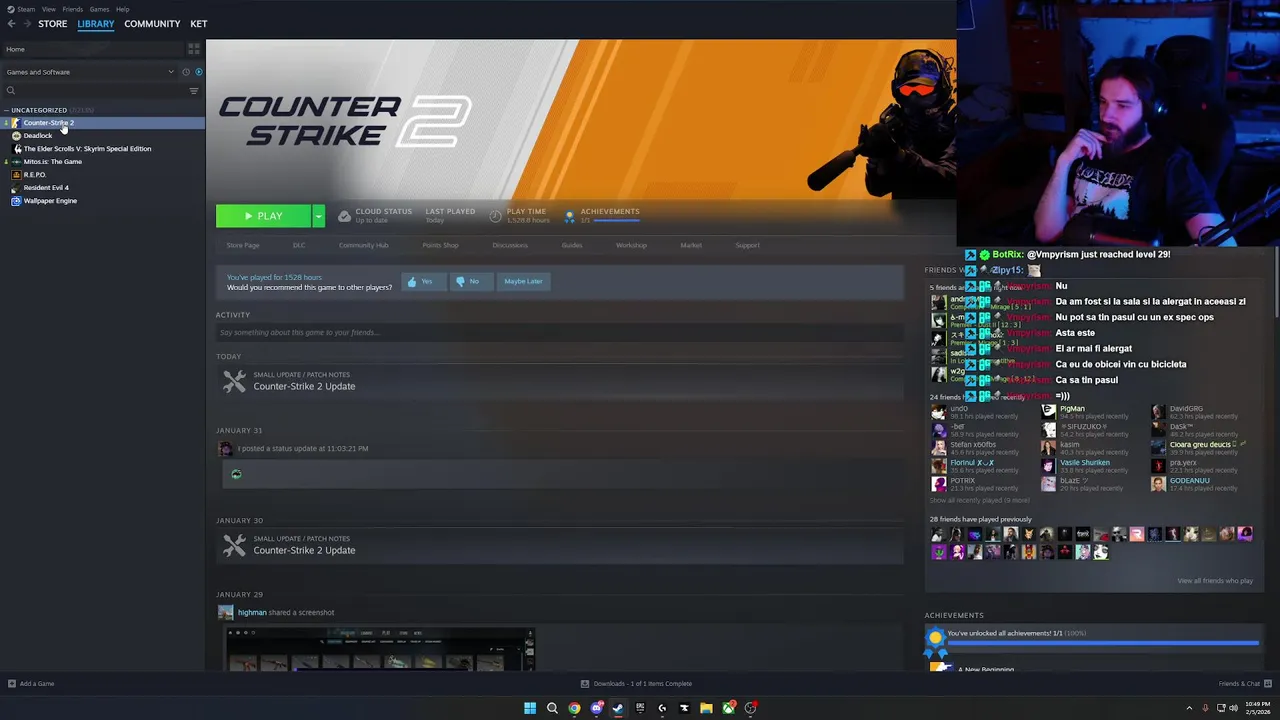This screenshot has width=1280, height=720.
Task: Click the Cloud Status cloud icon
Action: (344, 216)
